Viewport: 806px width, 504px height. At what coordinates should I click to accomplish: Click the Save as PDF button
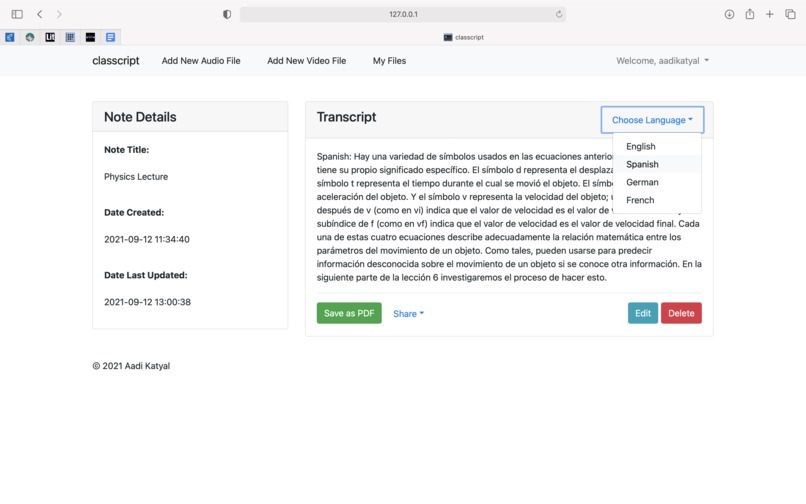point(349,313)
